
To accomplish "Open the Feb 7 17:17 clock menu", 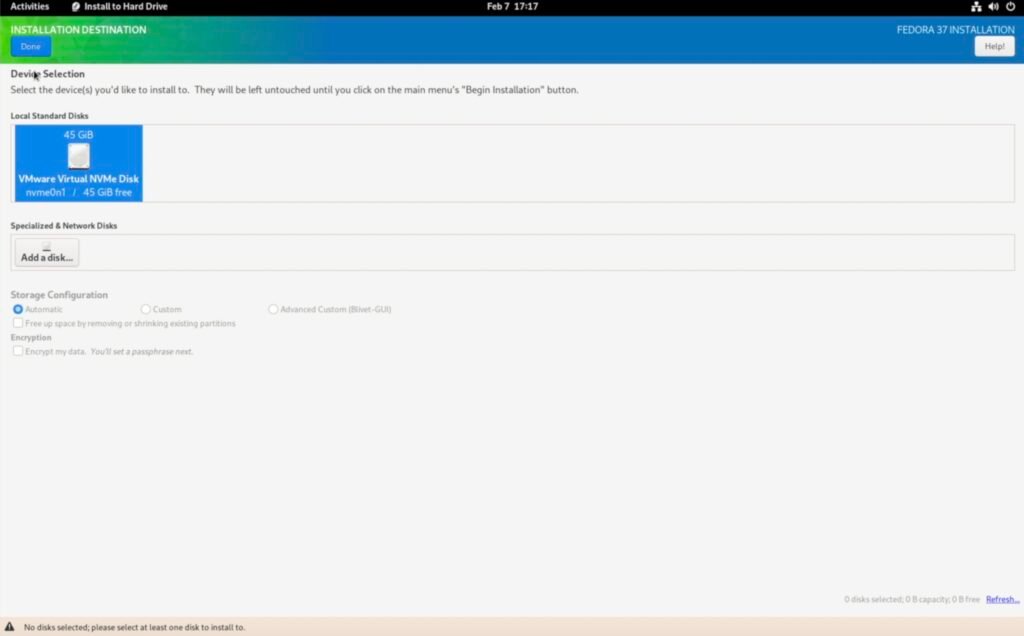I will 513,7.
